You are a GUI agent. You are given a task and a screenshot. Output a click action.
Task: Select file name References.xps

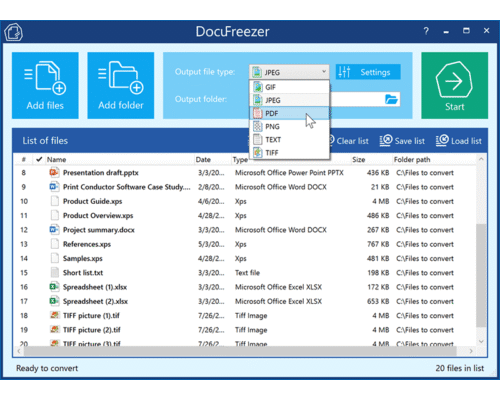tap(87, 244)
